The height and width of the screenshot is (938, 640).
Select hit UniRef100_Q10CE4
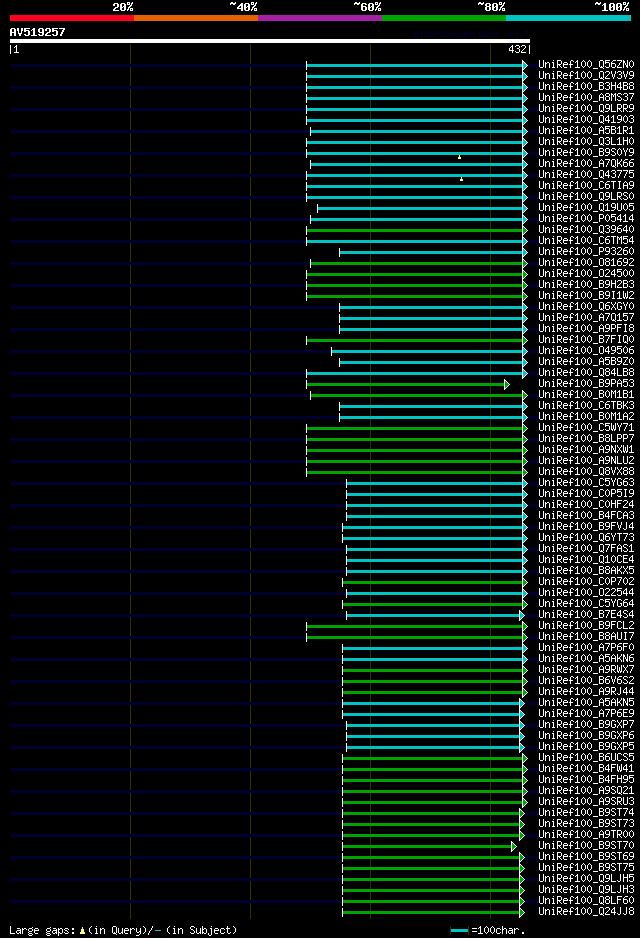pyautogui.click(x=586, y=560)
